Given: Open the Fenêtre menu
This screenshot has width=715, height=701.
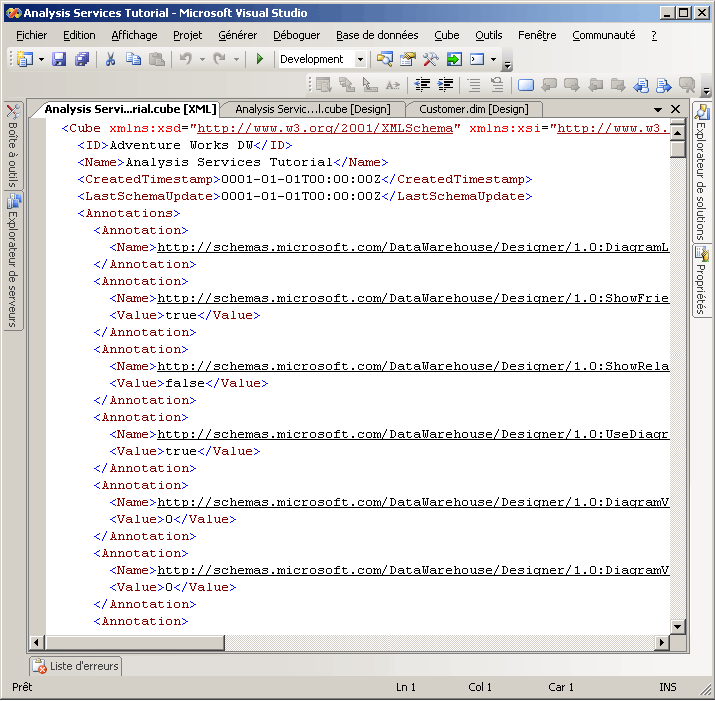Looking at the screenshot, I should click(x=537, y=35).
